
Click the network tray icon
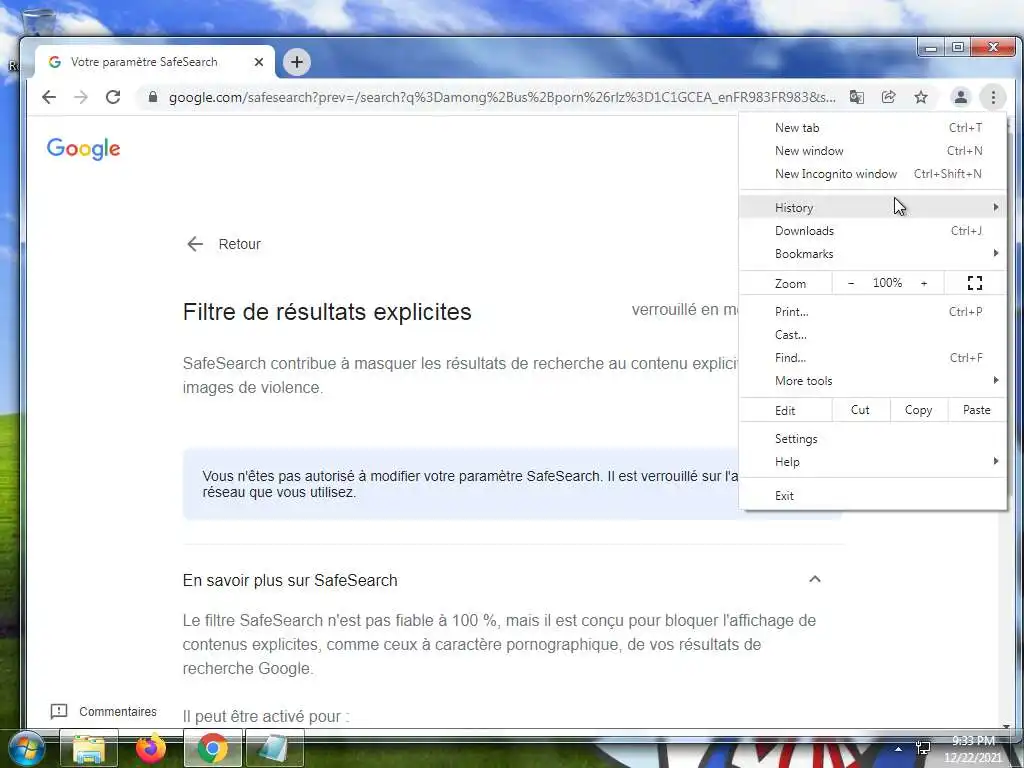pyautogui.click(x=923, y=748)
